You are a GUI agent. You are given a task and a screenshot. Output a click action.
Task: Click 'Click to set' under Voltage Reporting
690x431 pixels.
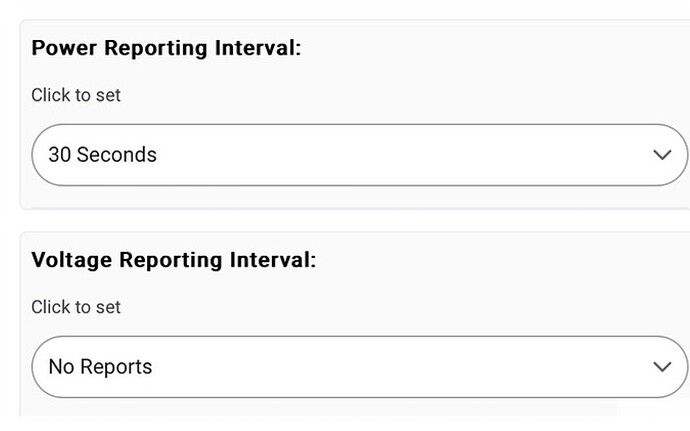76,307
